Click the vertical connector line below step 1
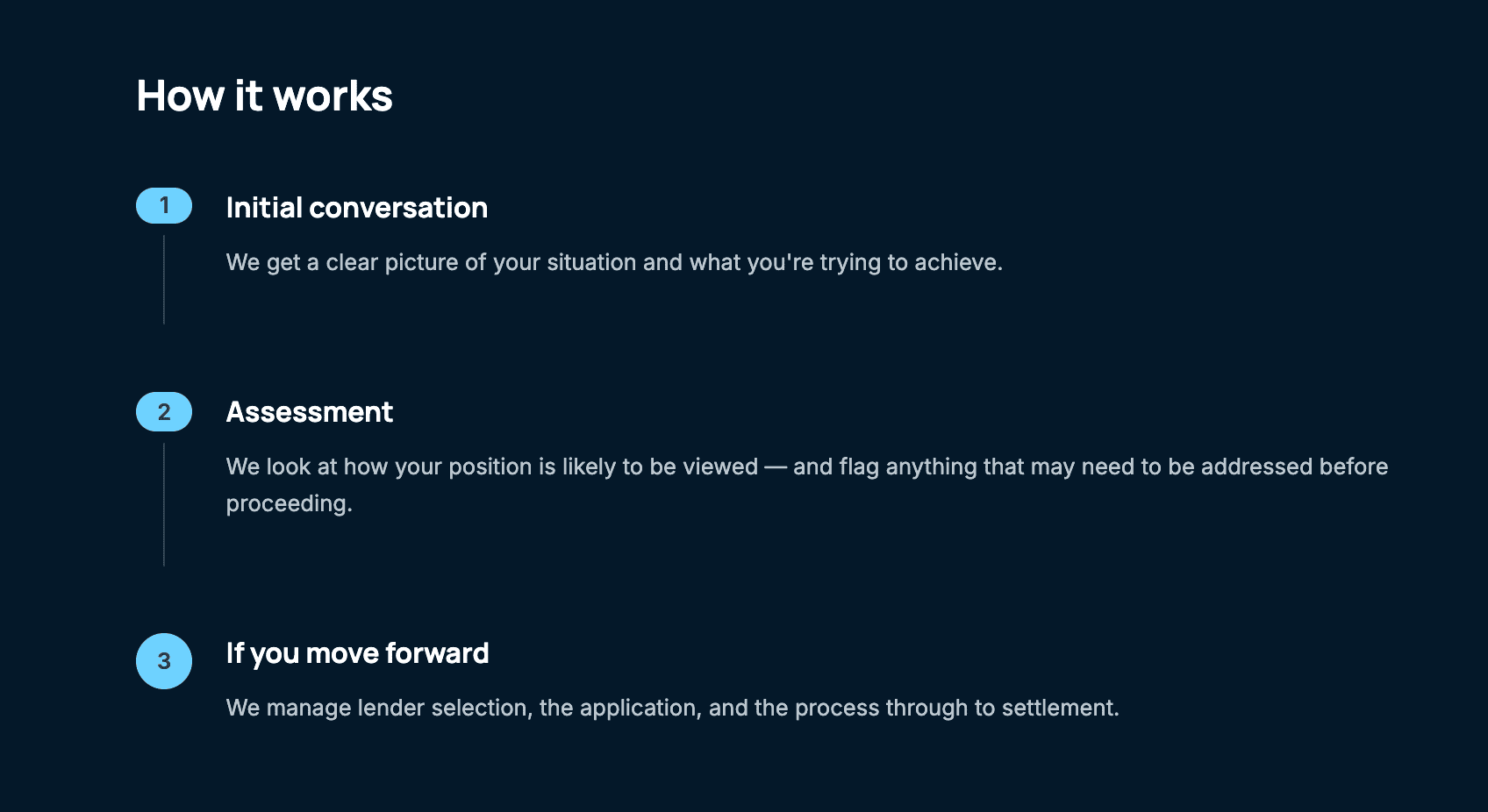The width and height of the screenshot is (1488, 812). (164, 280)
